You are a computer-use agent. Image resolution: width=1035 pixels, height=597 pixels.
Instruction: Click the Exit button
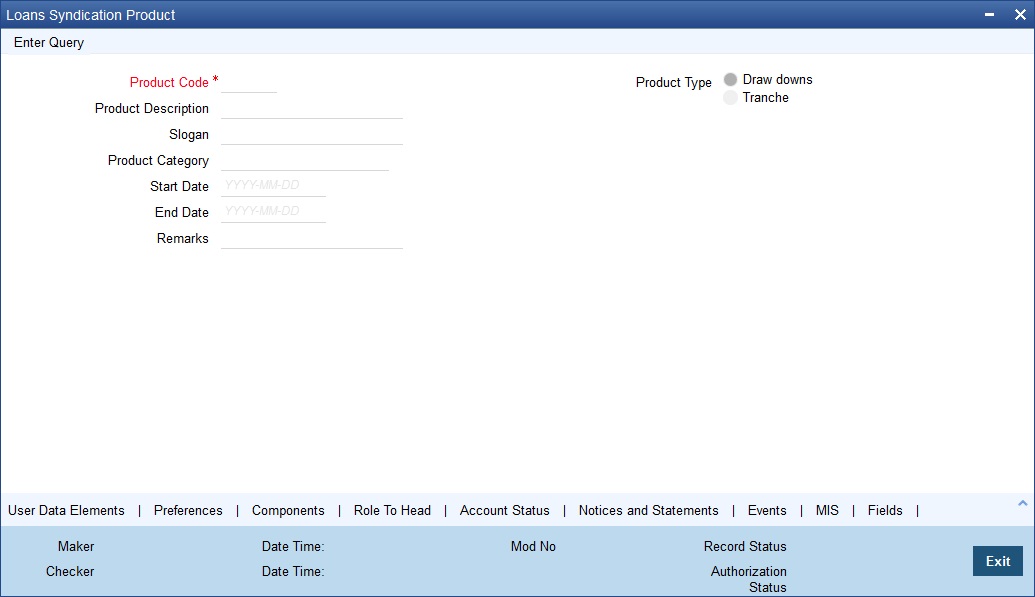[x=997, y=561]
